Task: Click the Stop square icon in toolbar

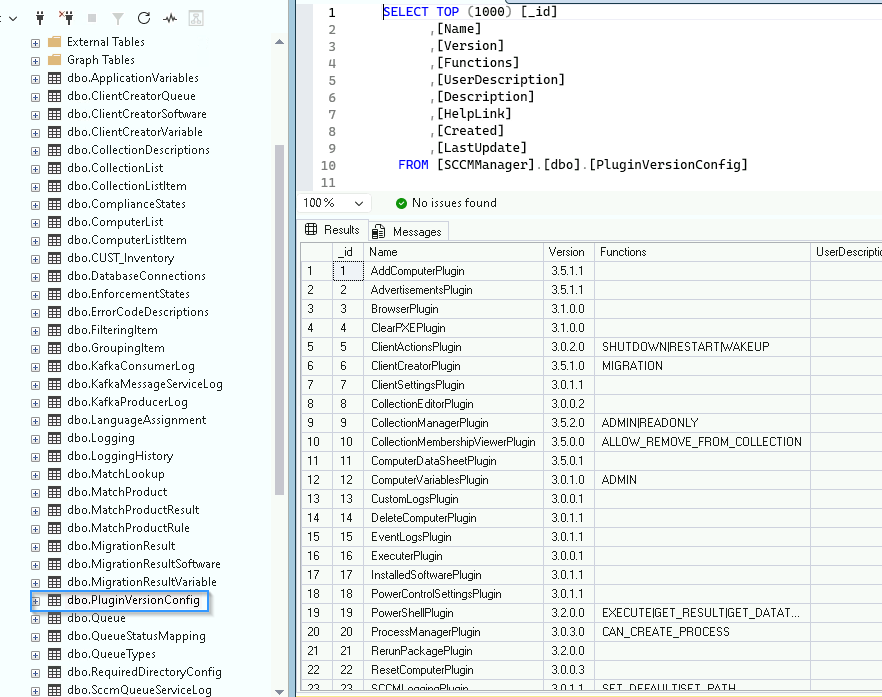Action: tap(93, 18)
